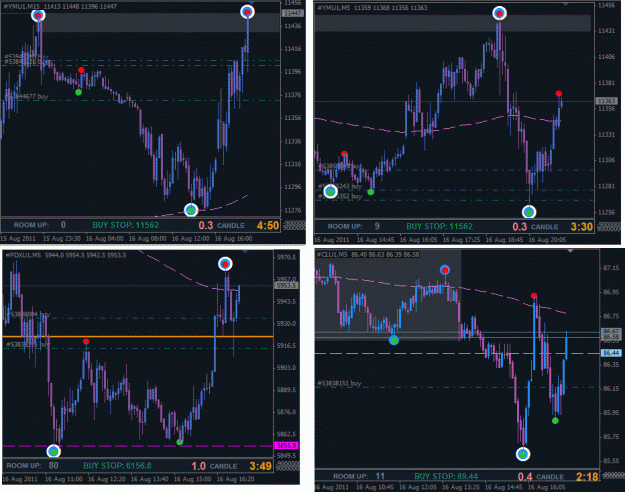Viewport: 625px width, 492px height.
Task: Click the 4:50 candle countdown timer
Action: (x=268, y=225)
